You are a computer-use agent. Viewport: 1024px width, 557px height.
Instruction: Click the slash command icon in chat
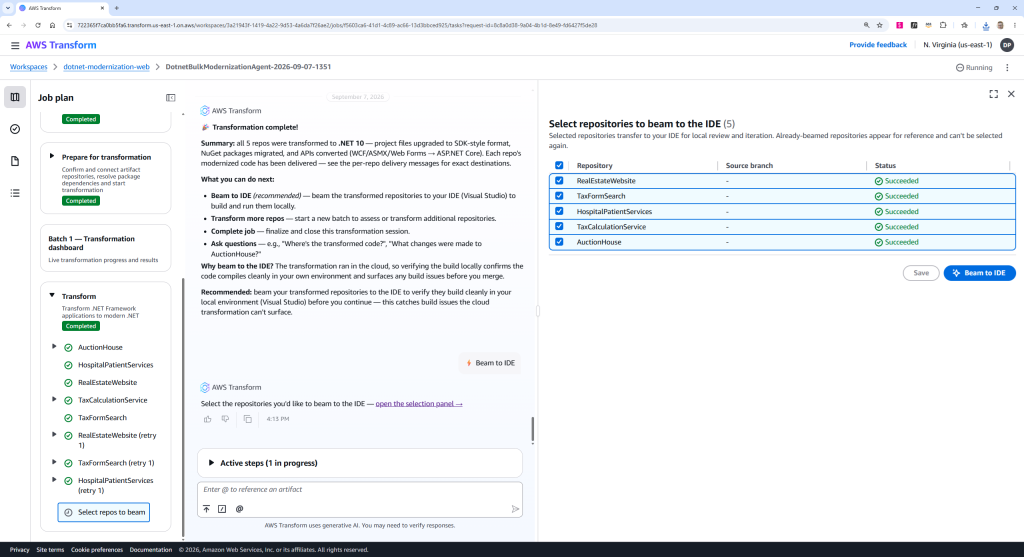click(x=222, y=509)
